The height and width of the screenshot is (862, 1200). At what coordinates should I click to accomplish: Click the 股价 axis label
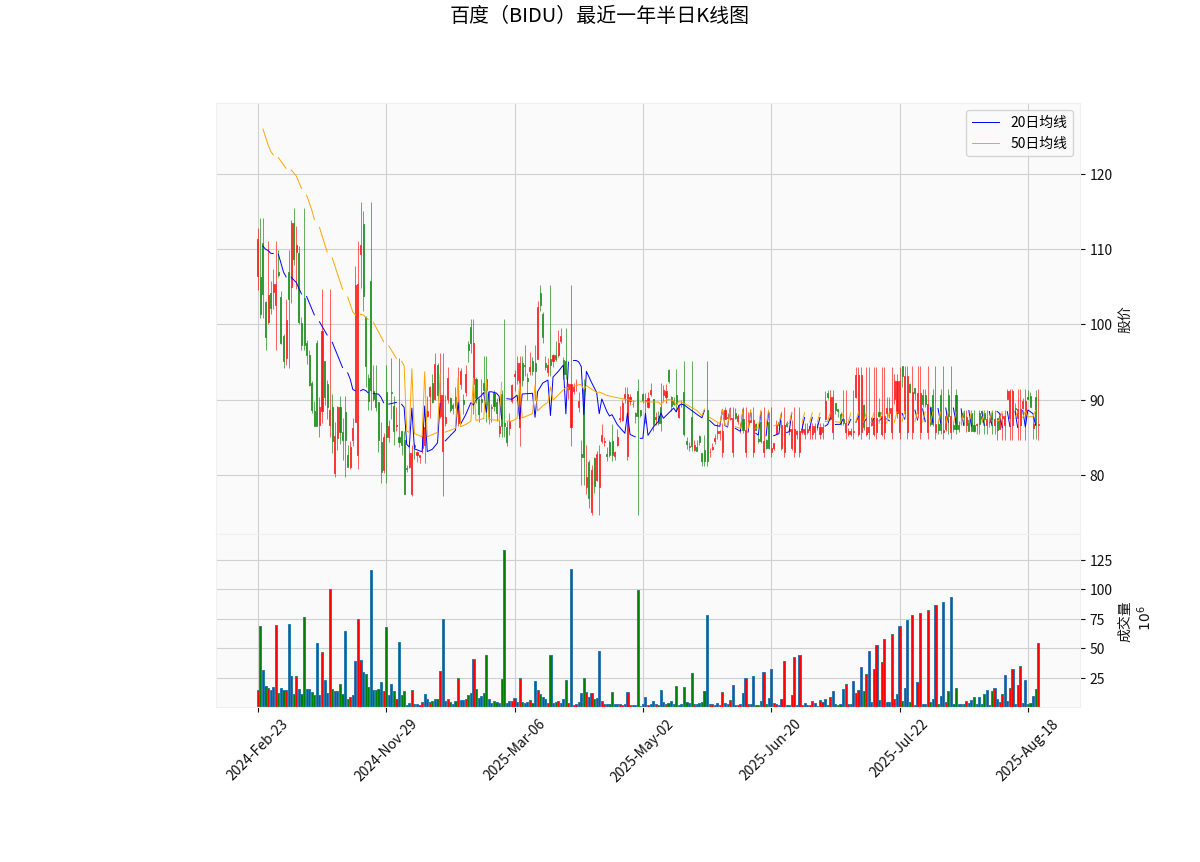1126,320
